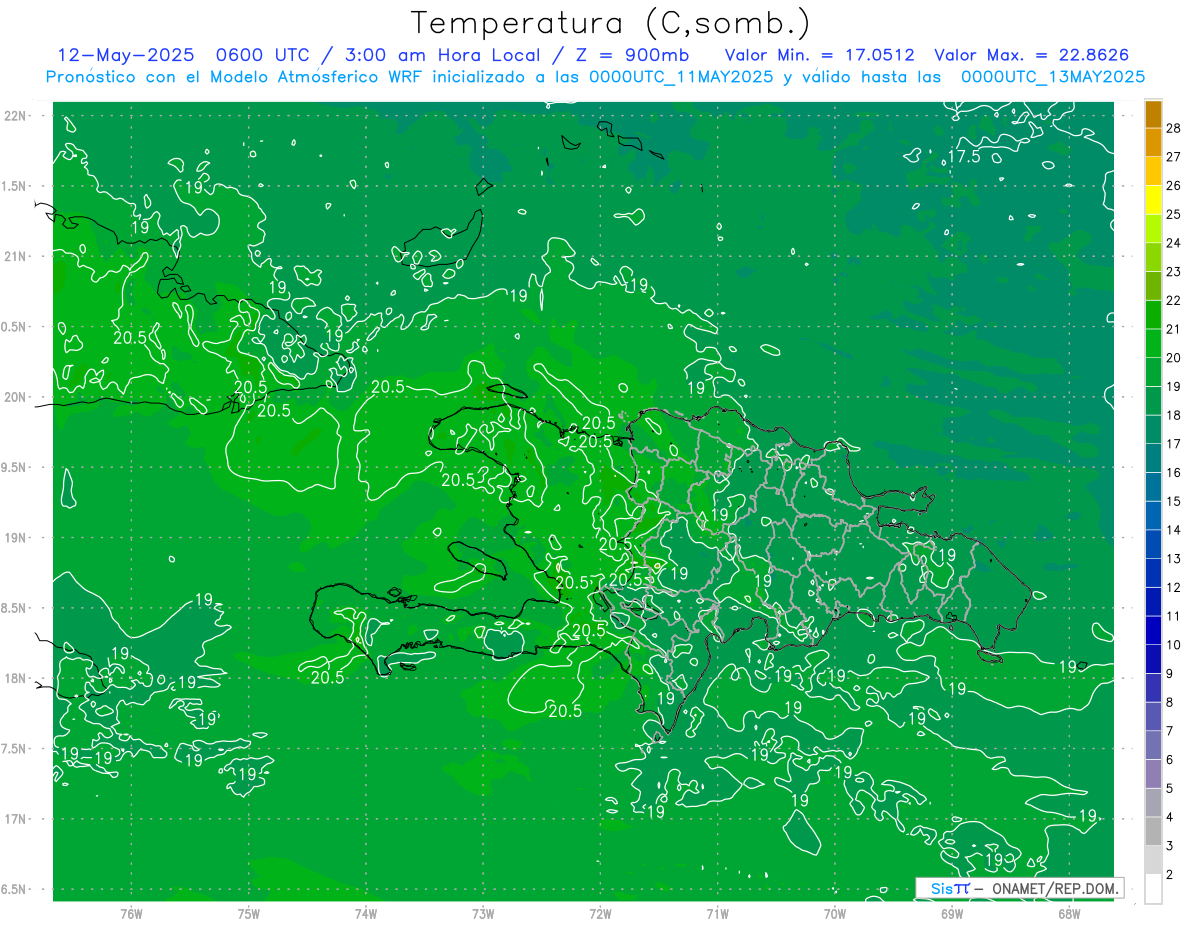The width and height of the screenshot is (1200, 927).
Task: Click the color scale label "22"
Action: point(1174,301)
